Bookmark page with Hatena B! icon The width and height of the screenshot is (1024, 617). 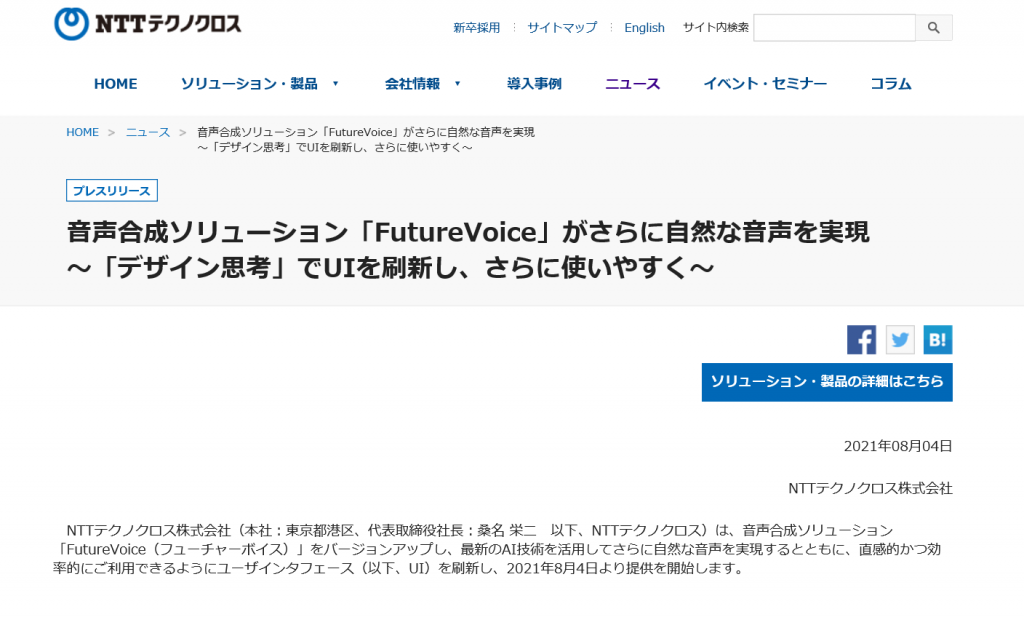point(938,340)
